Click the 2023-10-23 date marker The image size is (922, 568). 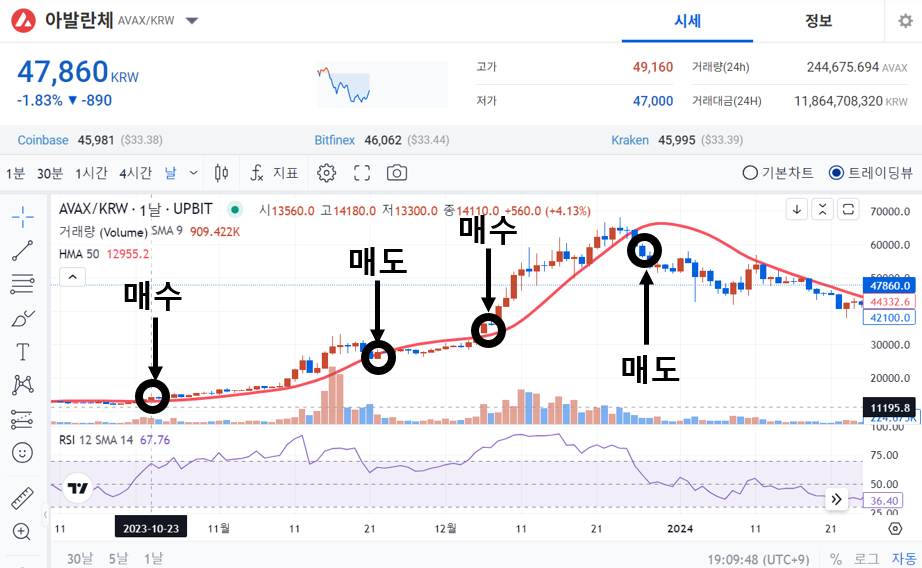click(x=151, y=528)
